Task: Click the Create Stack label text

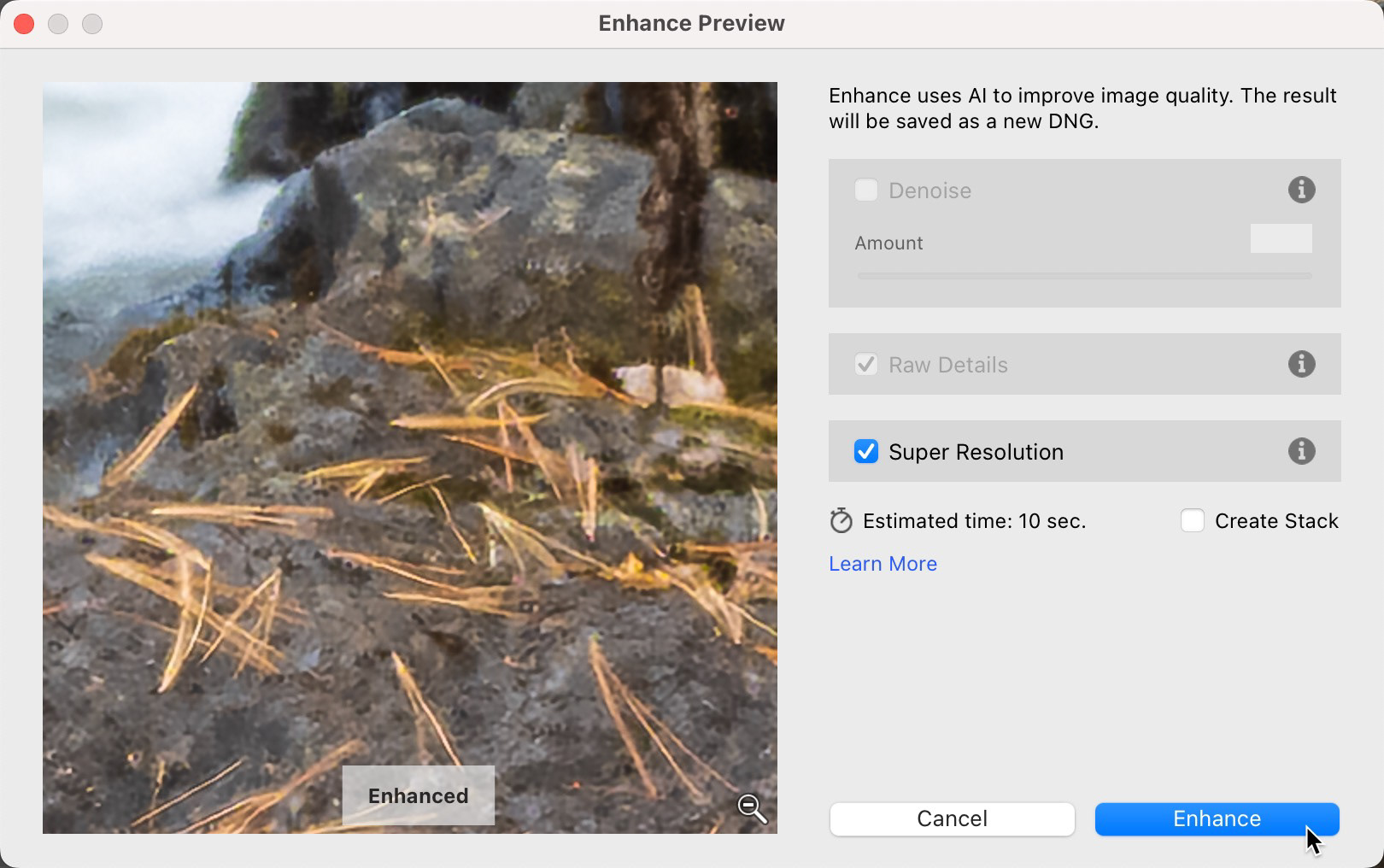Action: pos(1276,521)
